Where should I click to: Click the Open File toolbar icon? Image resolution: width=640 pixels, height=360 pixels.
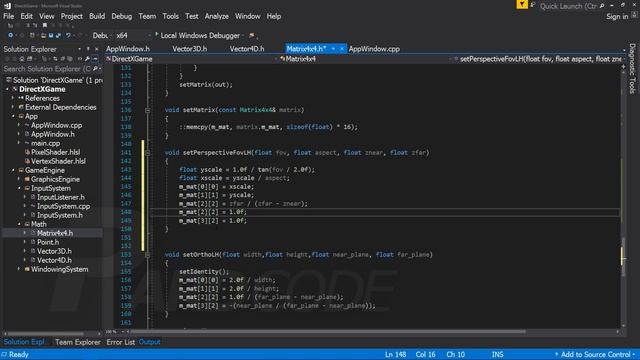pos(43,36)
